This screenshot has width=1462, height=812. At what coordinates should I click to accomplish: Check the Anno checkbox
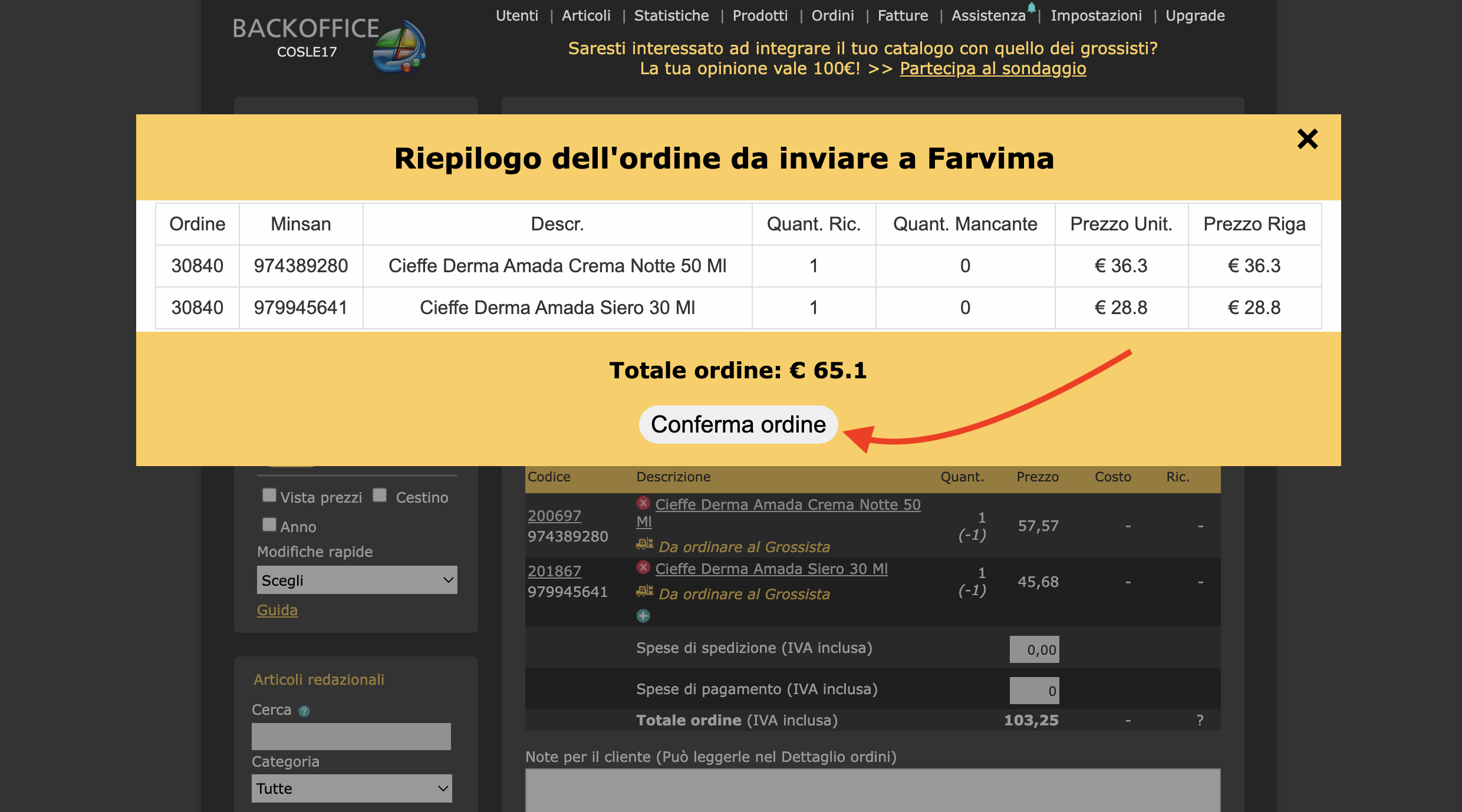click(x=269, y=525)
